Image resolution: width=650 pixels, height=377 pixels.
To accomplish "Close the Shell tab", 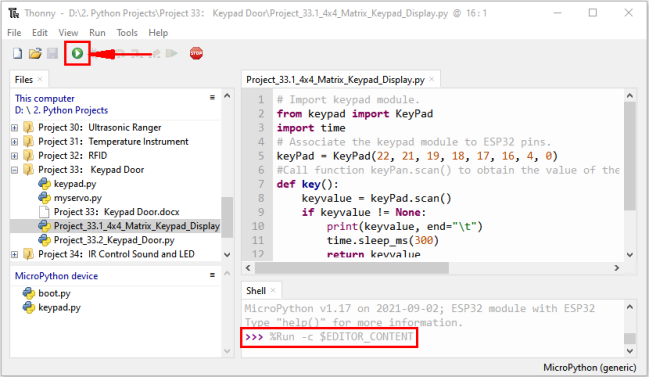I will click(x=273, y=290).
